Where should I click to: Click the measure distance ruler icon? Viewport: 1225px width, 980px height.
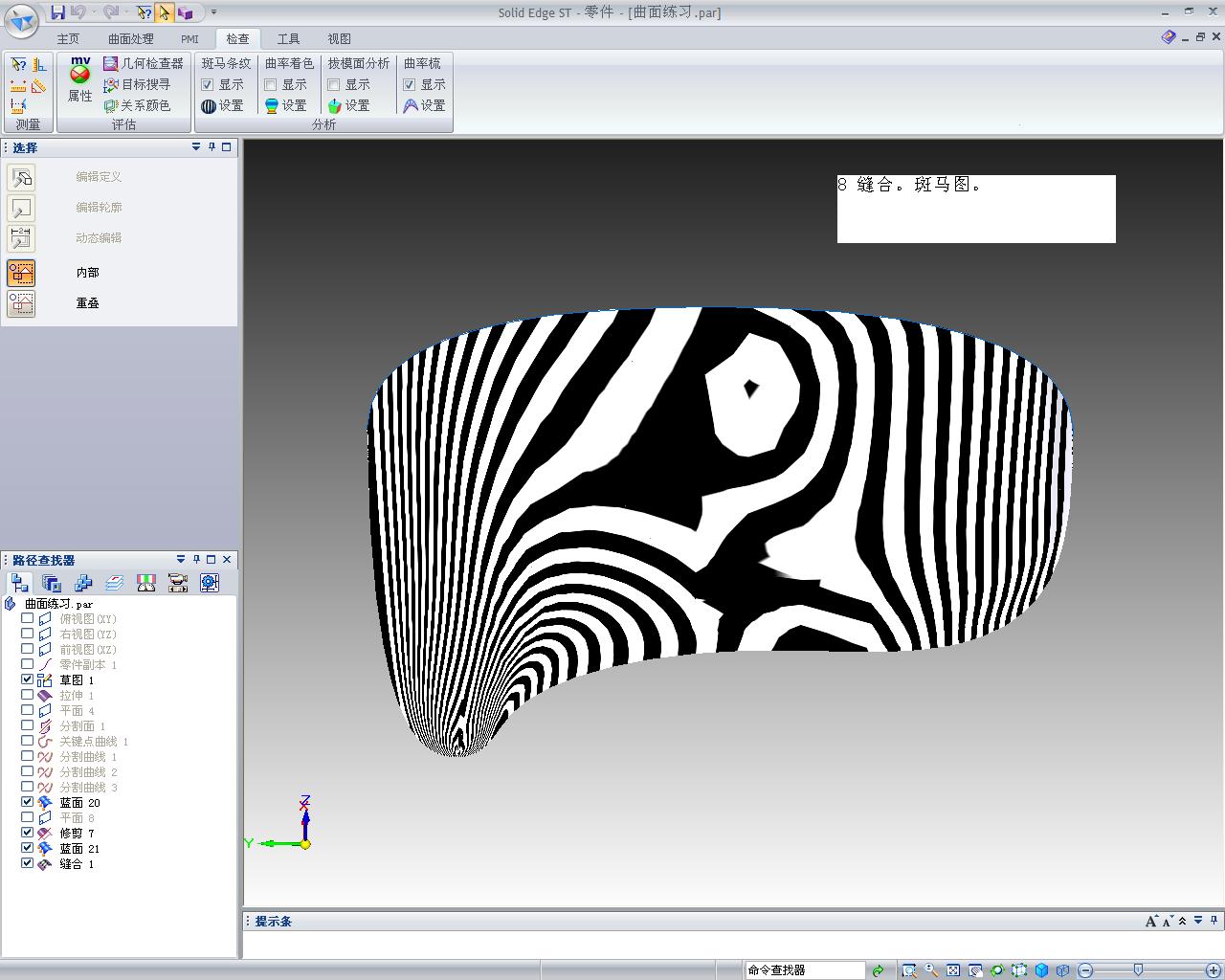pos(18,85)
